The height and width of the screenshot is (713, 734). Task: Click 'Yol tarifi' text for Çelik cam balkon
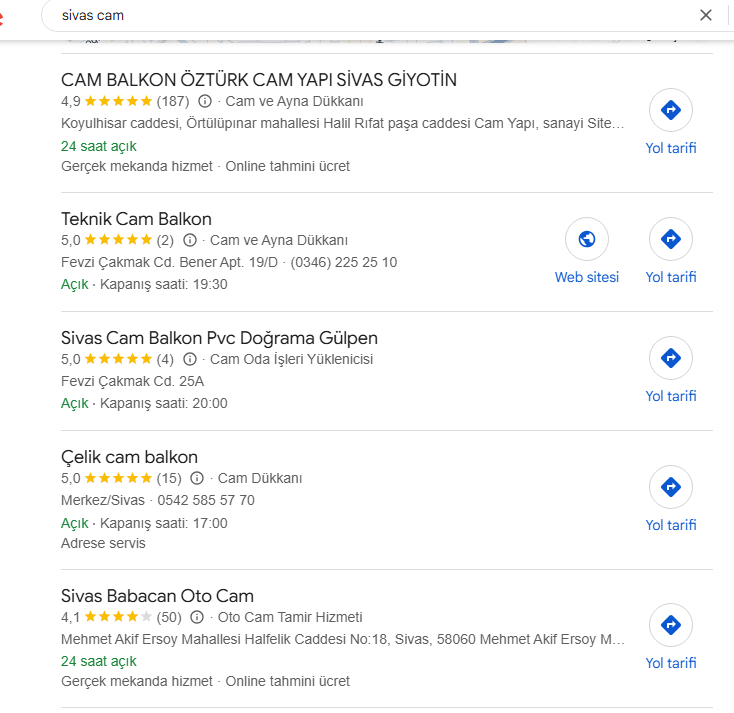[x=670, y=525]
